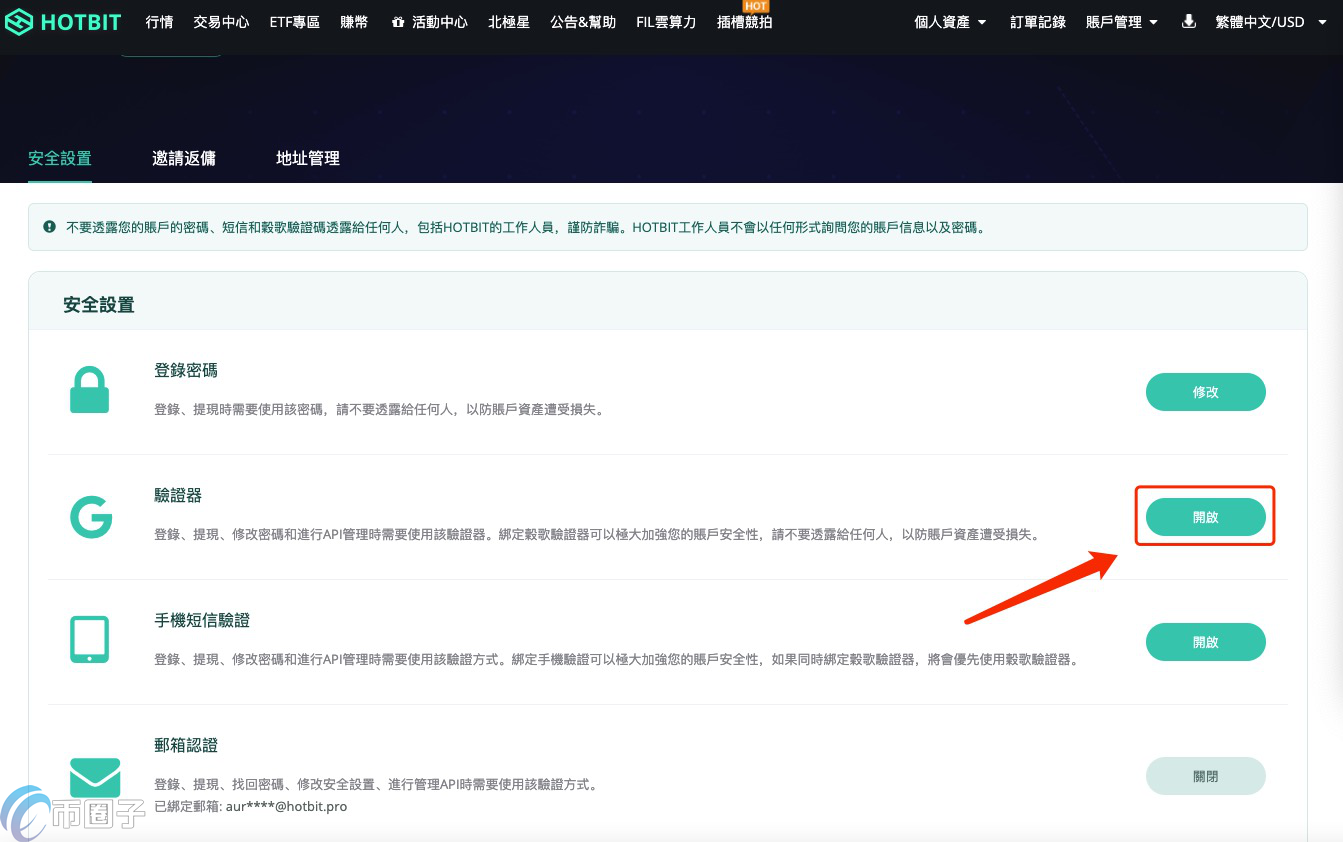Switch to the 地址管理 tab
Viewport: 1343px width, 842px height.
tap(308, 158)
